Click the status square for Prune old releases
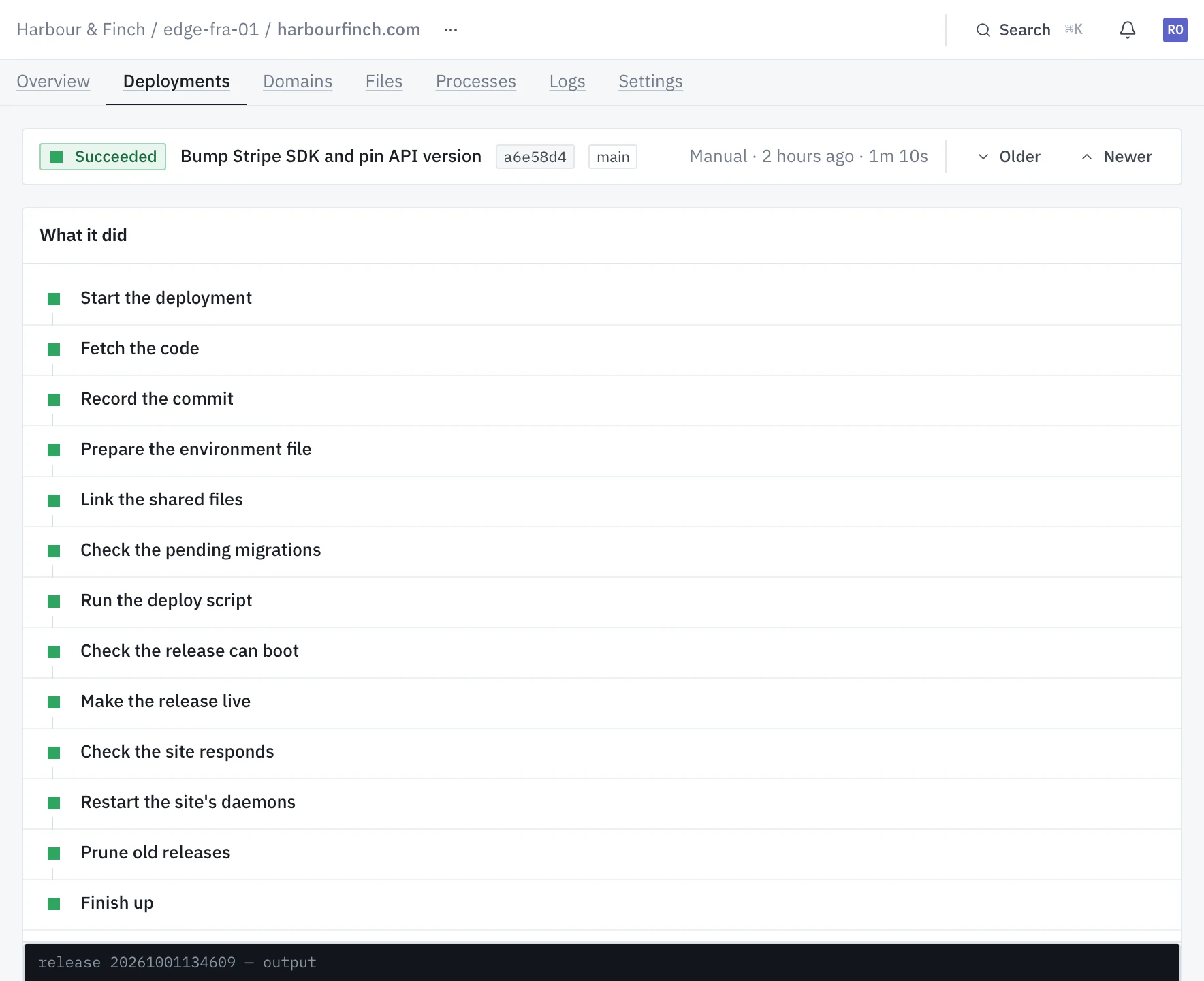Viewport: 1204px width, 981px height. (x=54, y=854)
